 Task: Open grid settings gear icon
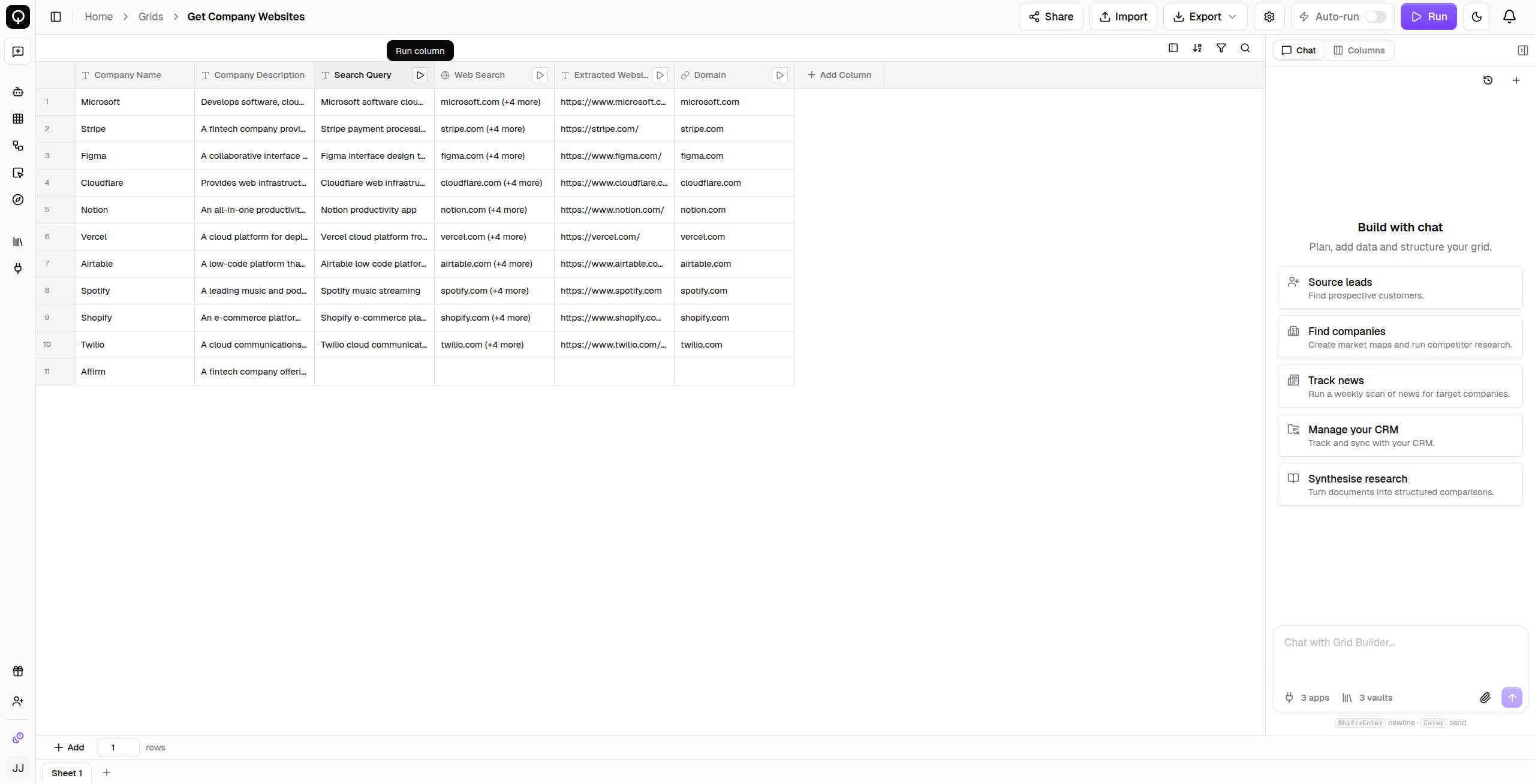(x=1269, y=17)
